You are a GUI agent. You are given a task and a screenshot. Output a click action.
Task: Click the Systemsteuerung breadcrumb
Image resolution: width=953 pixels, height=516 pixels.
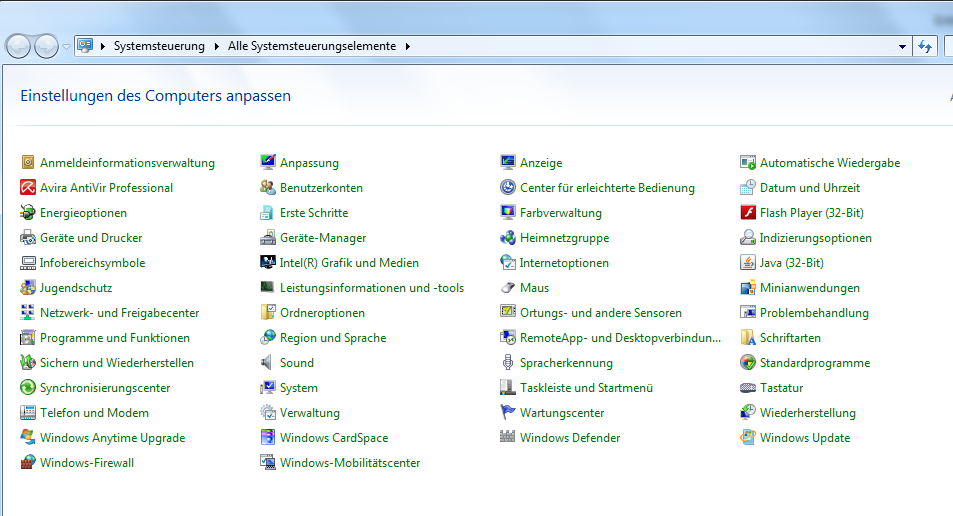coord(159,46)
